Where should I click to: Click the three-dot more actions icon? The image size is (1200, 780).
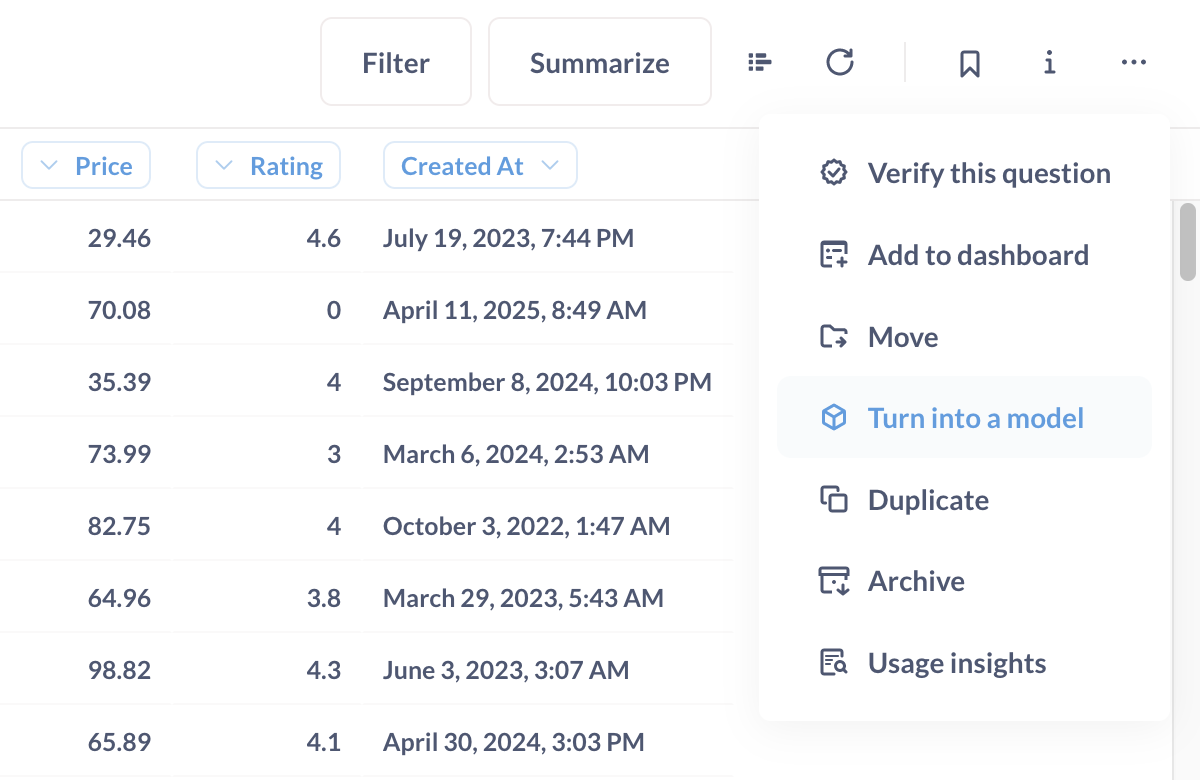coord(1133,63)
